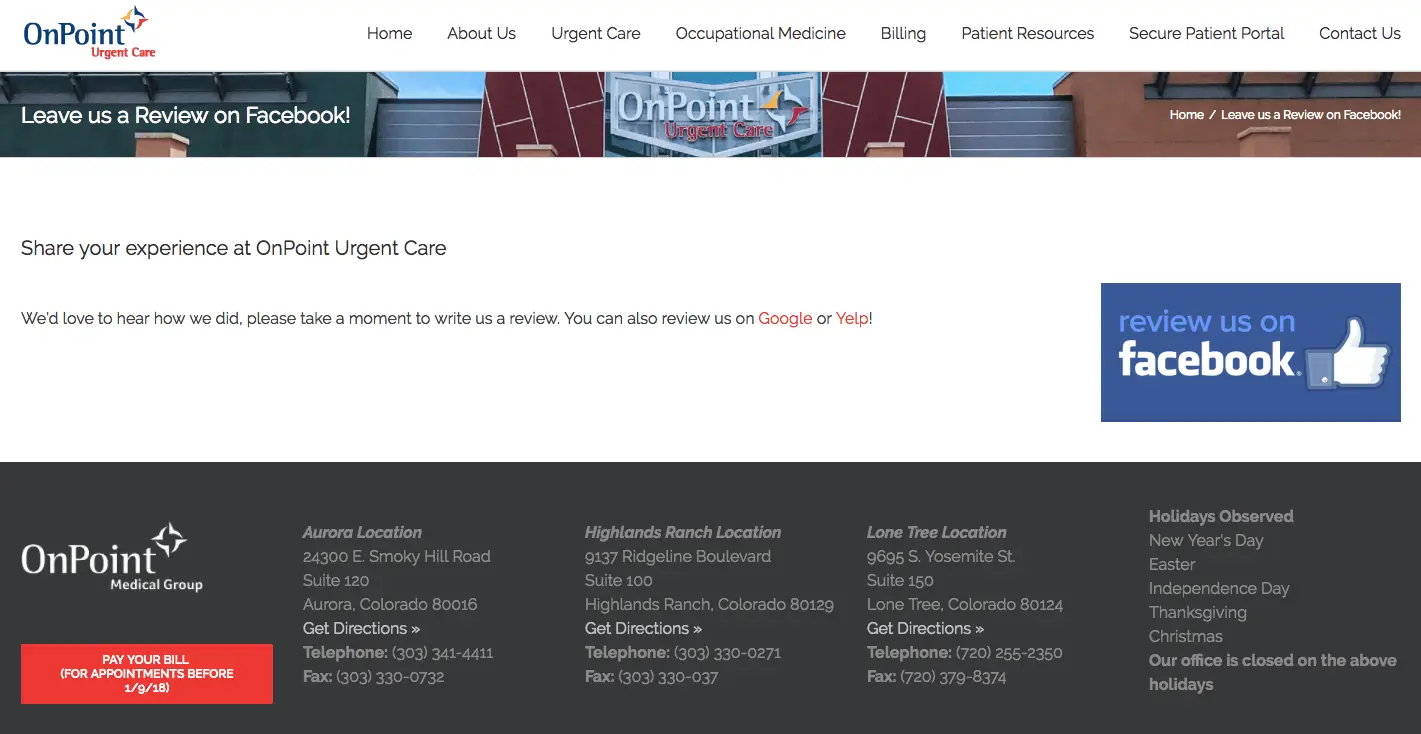The image size is (1421, 734).
Task: Click the Holidays Observed heading
Action: point(1221,516)
